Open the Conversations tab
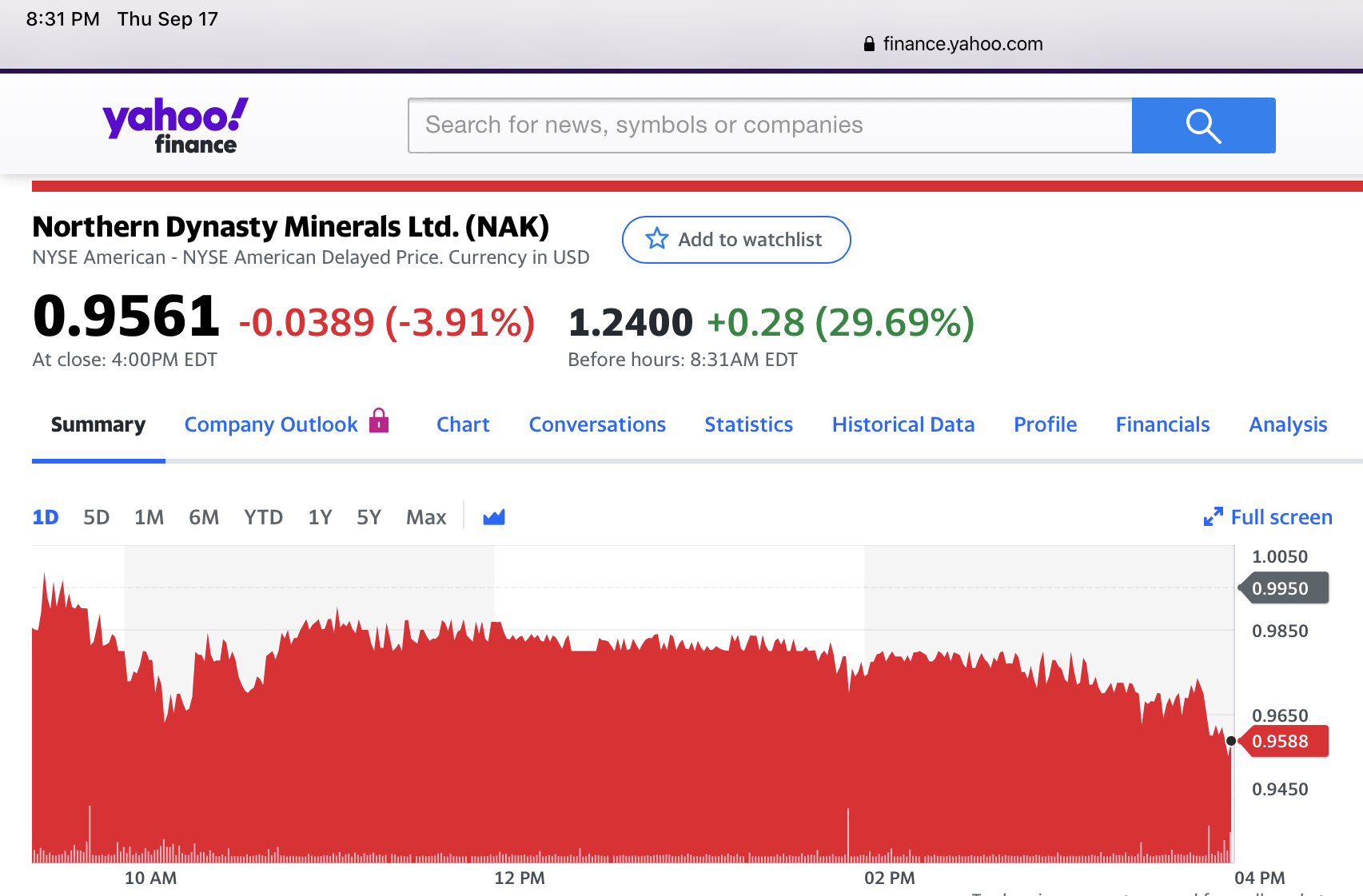This screenshot has height=896, width=1363. pyautogui.click(x=597, y=424)
